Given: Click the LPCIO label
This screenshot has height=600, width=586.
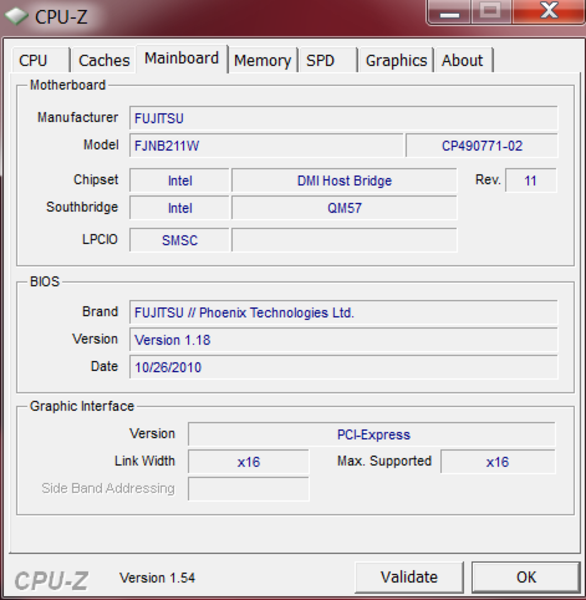Looking at the screenshot, I should (100, 239).
